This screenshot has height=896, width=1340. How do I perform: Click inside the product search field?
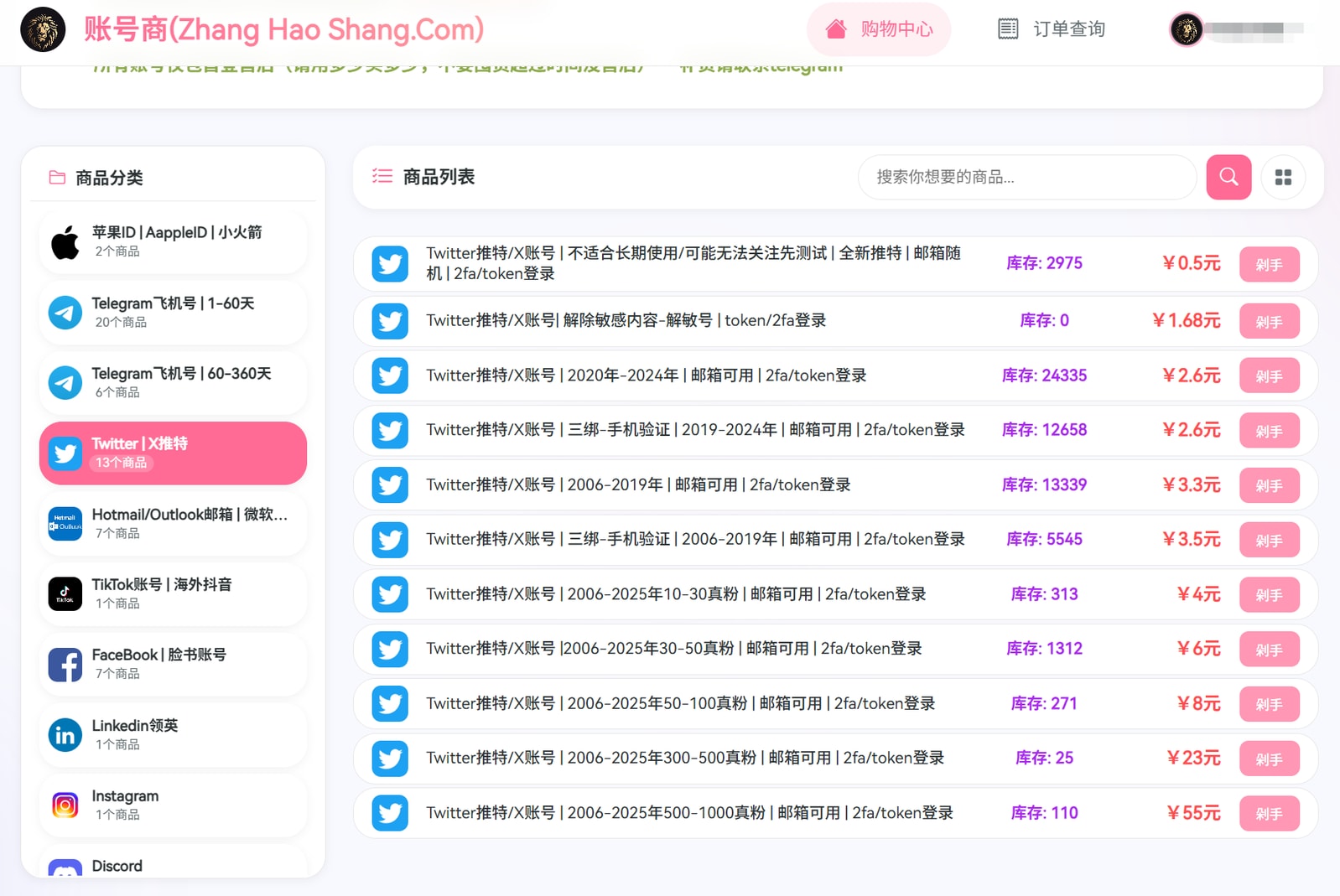[x=1027, y=177]
